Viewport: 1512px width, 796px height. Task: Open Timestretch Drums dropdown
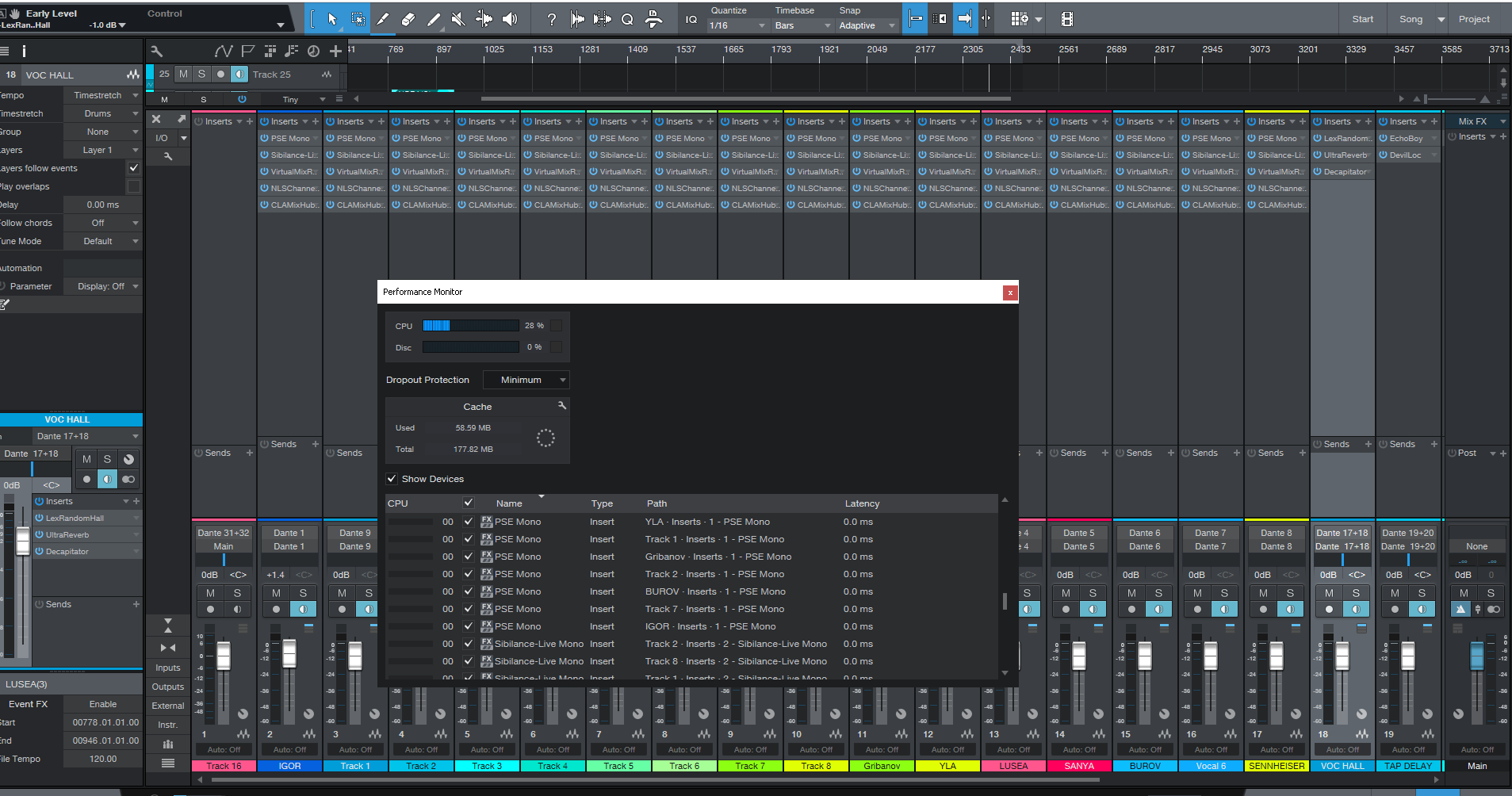(x=103, y=113)
